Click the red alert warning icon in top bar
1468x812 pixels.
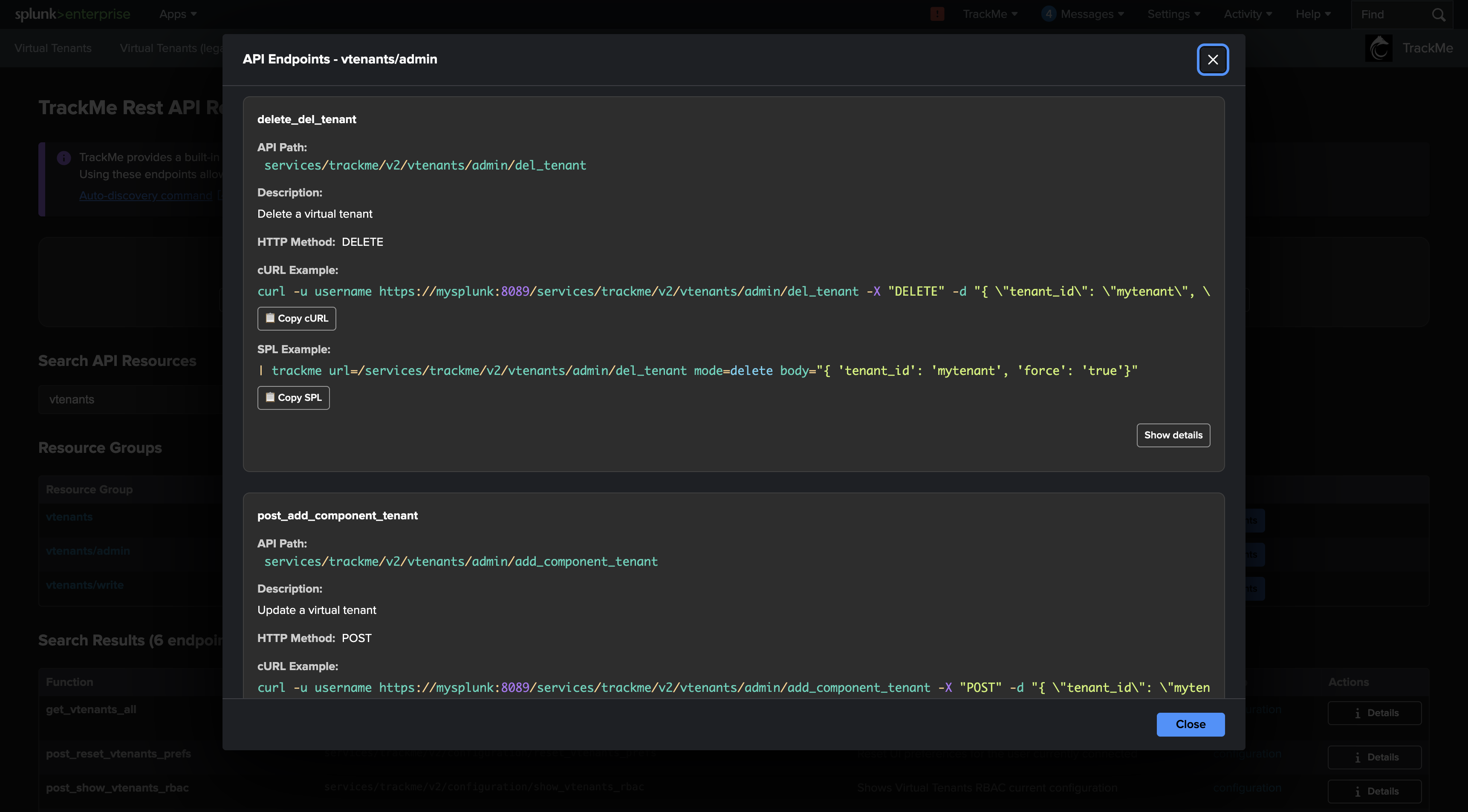[937, 14]
